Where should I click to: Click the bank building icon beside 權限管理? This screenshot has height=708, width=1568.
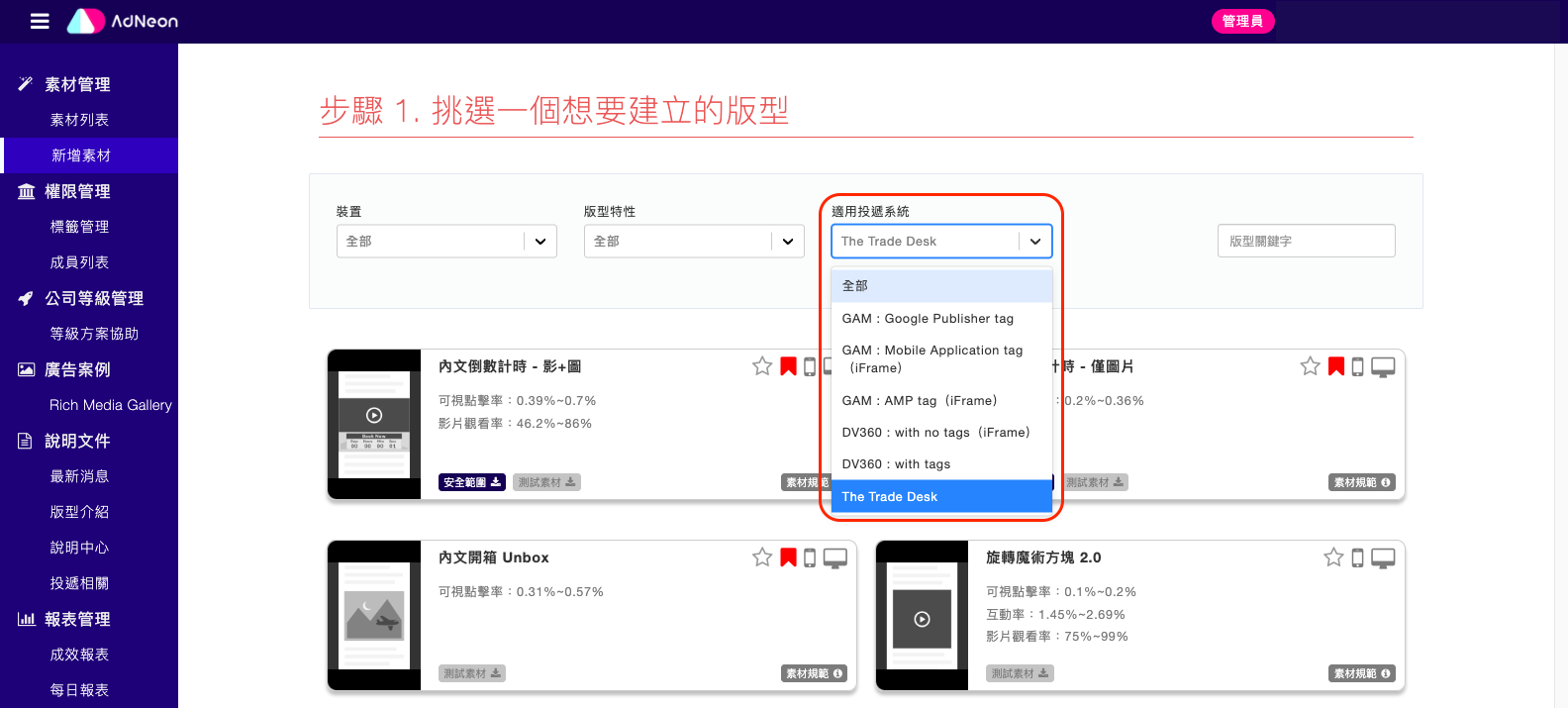(x=26, y=191)
